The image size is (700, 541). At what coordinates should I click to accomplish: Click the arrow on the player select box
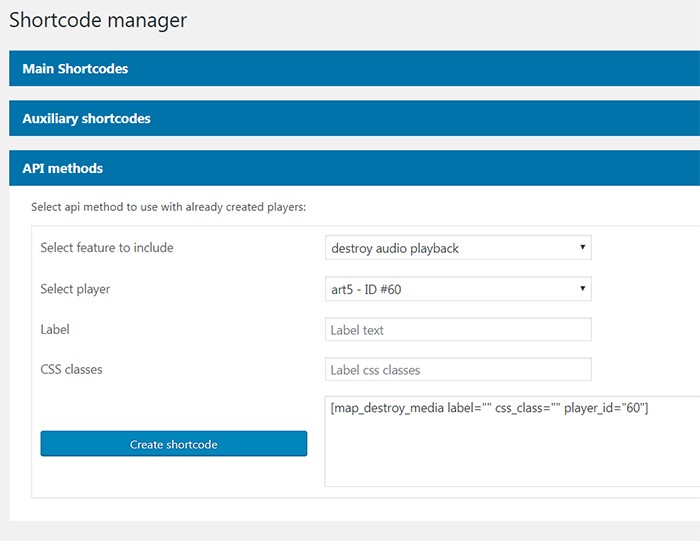[x=583, y=290]
